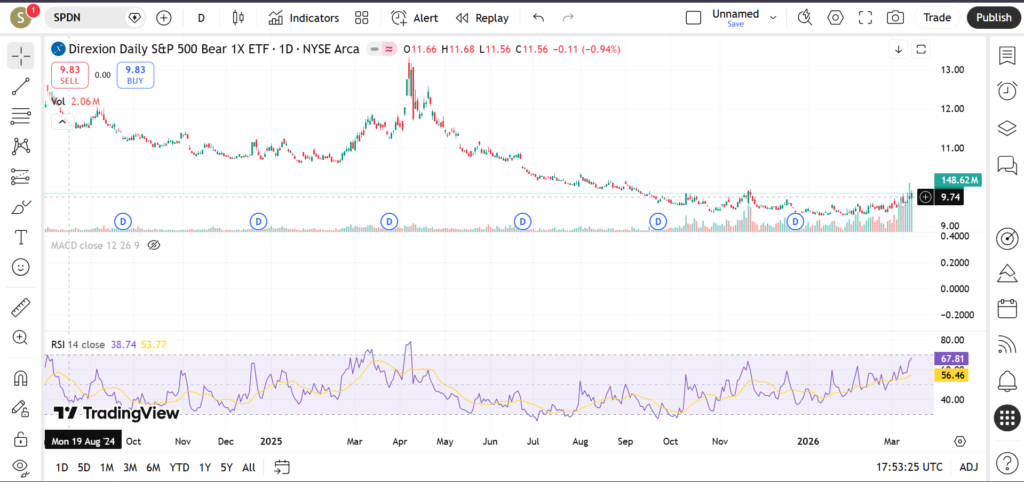Open chart settings gear icon

point(835,18)
